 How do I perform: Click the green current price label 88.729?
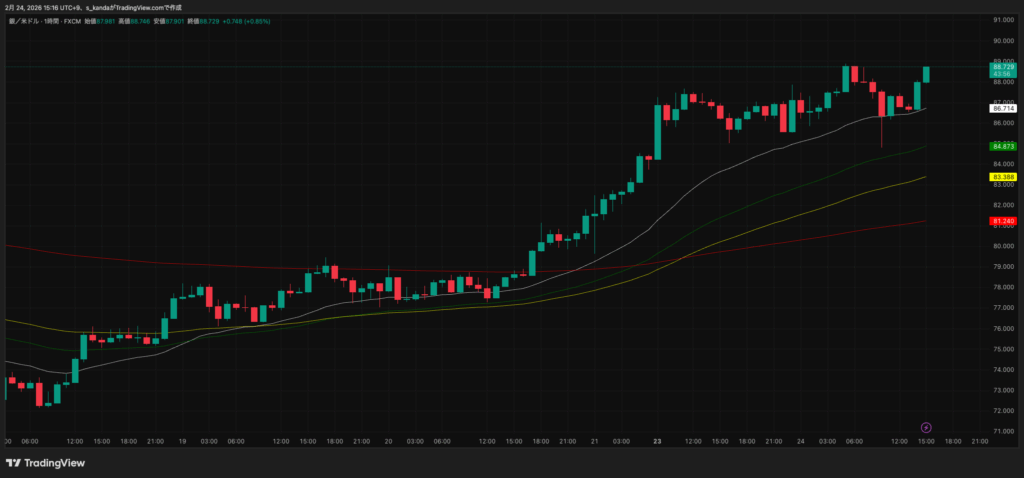(1002, 66)
